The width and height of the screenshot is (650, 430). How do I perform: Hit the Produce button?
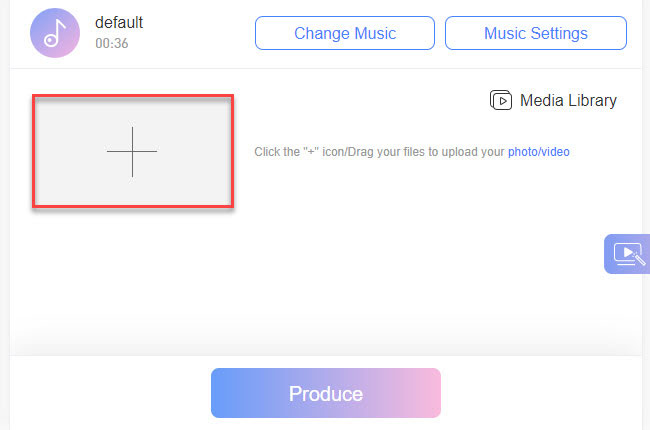325,393
